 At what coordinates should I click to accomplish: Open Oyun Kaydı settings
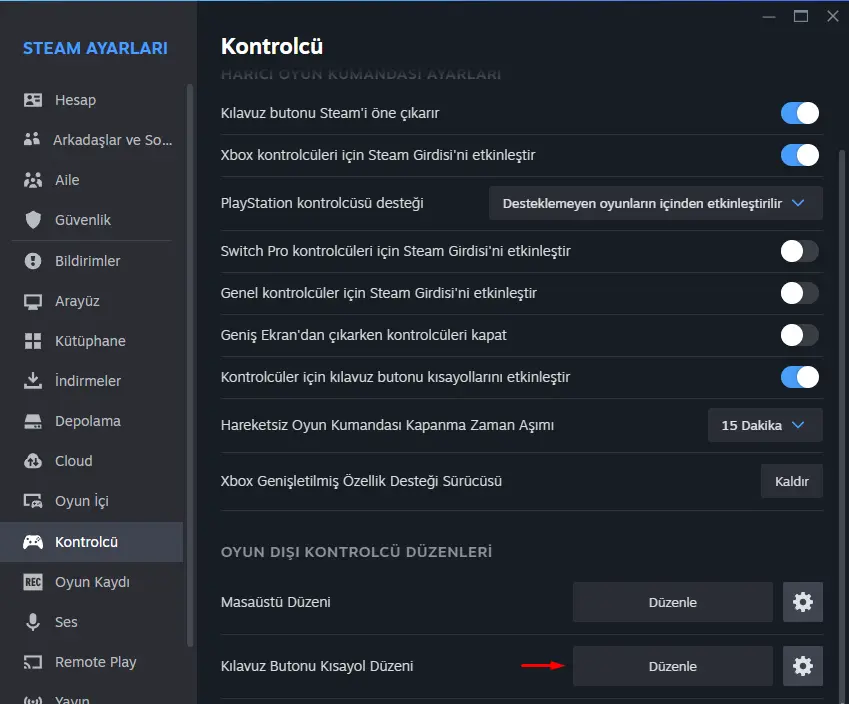pos(92,582)
